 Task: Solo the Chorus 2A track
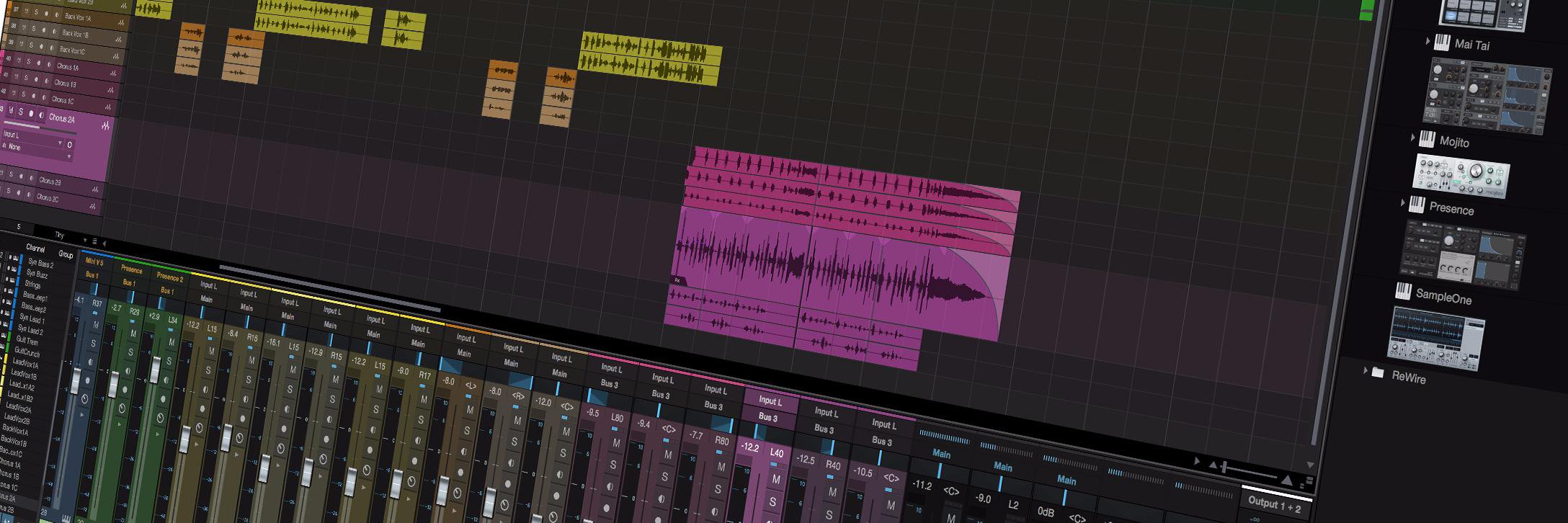point(21,112)
